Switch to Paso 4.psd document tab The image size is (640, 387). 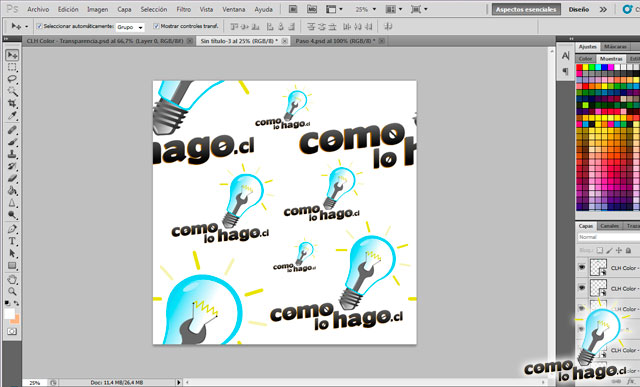[x=335, y=41]
